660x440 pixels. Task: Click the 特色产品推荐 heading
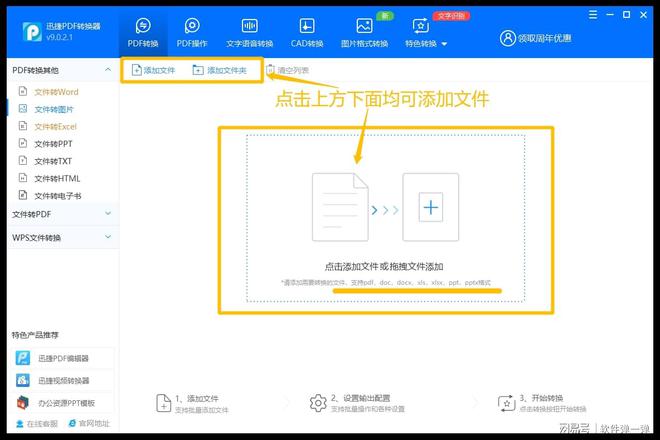[x=35, y=335]
